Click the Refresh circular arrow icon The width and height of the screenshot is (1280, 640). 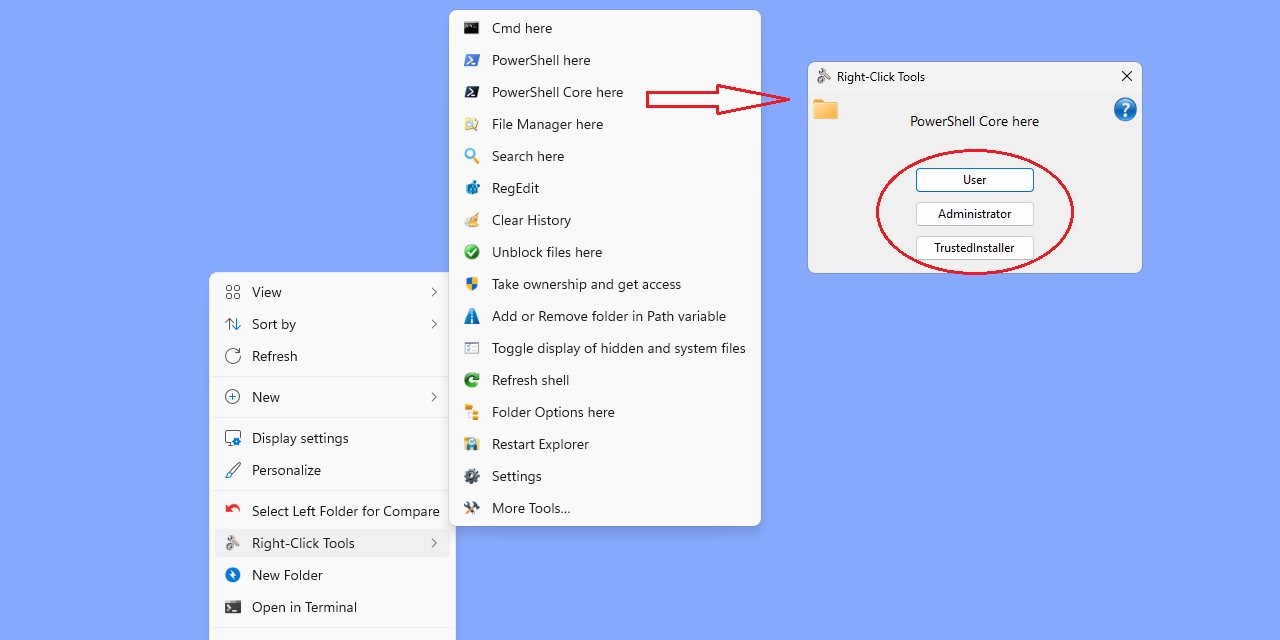233,356
